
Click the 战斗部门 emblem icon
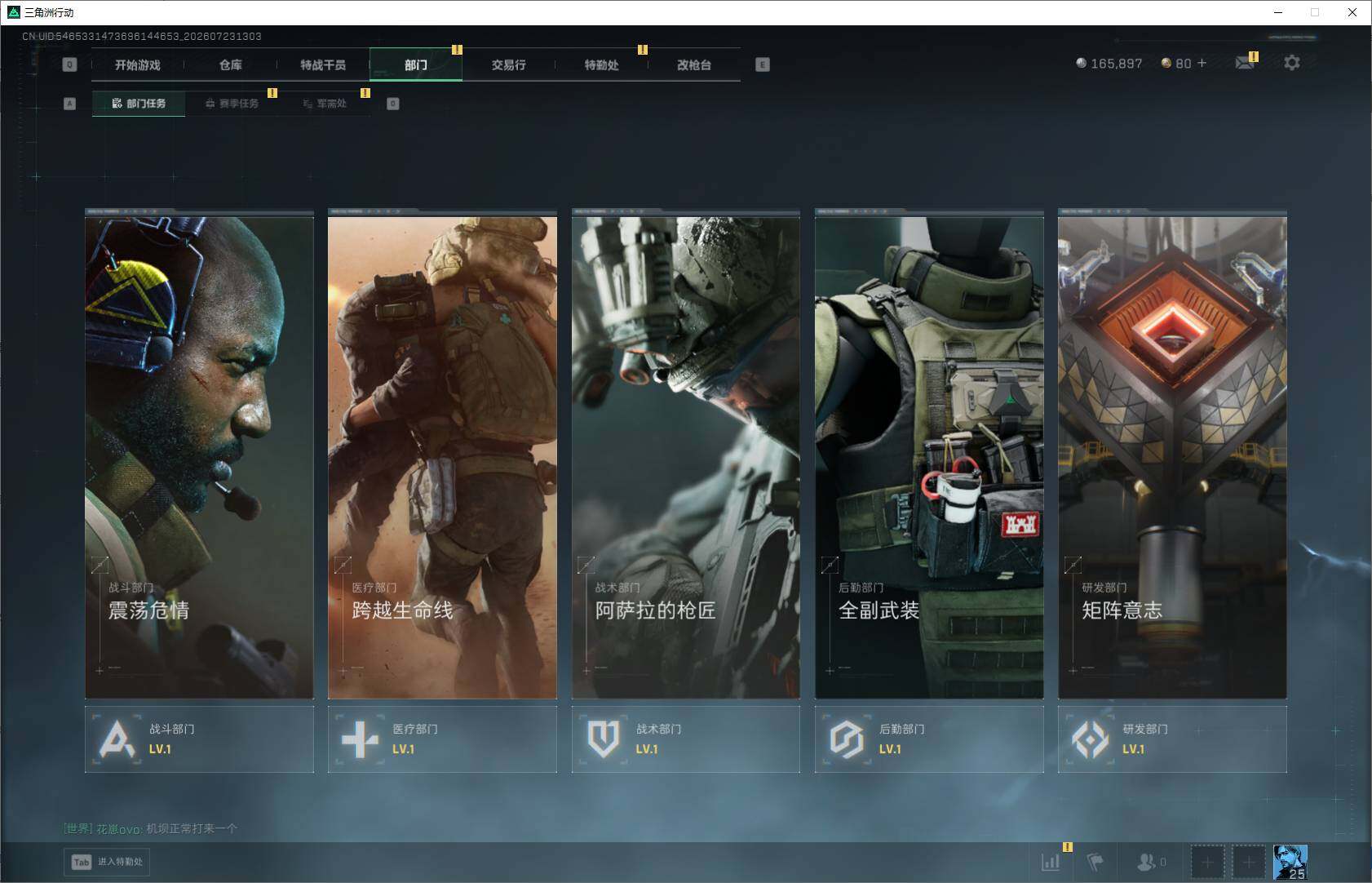click(x=117, y=739)
